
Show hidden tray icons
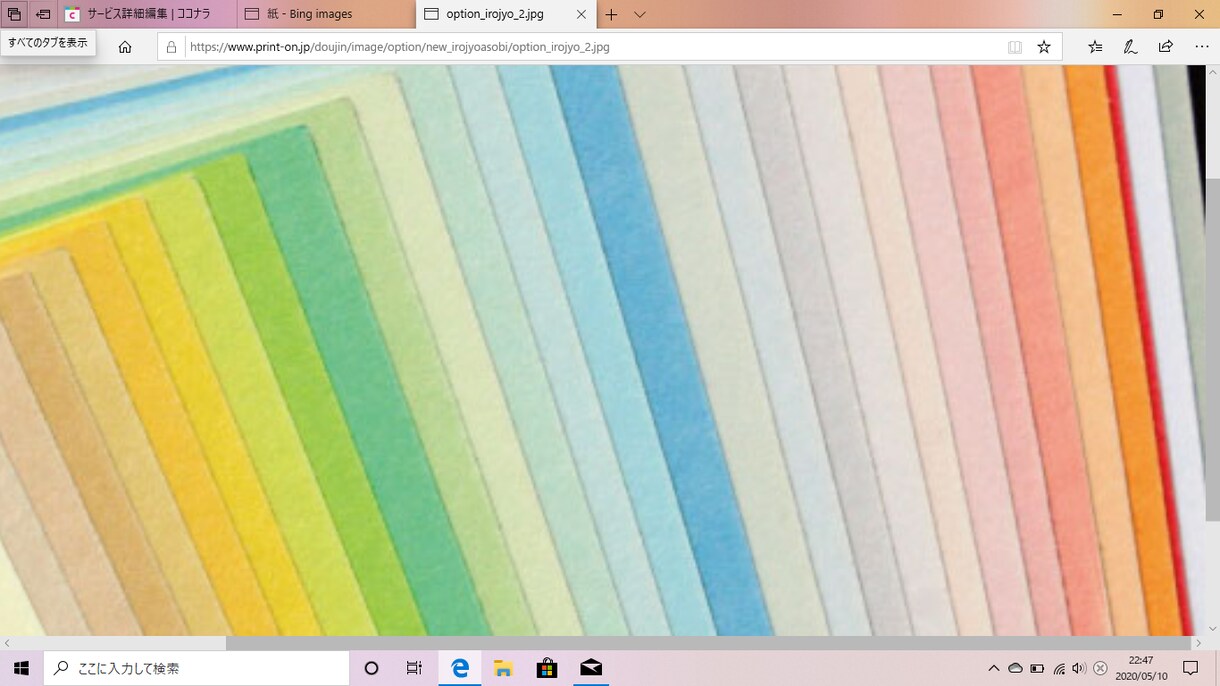tap(993, 668)
